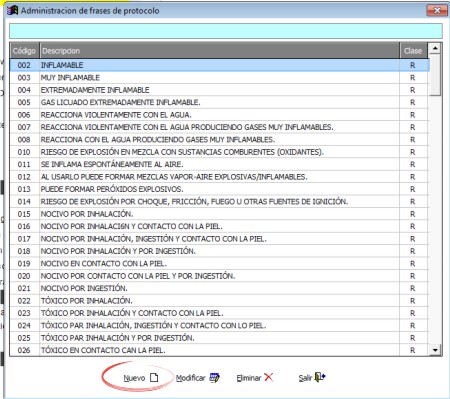This screenshot has width=450, height=399.
Task: Select row NOCIVO POR INHALACIÓN Y POR INGESTIÓN
Action: click(219, 251)
